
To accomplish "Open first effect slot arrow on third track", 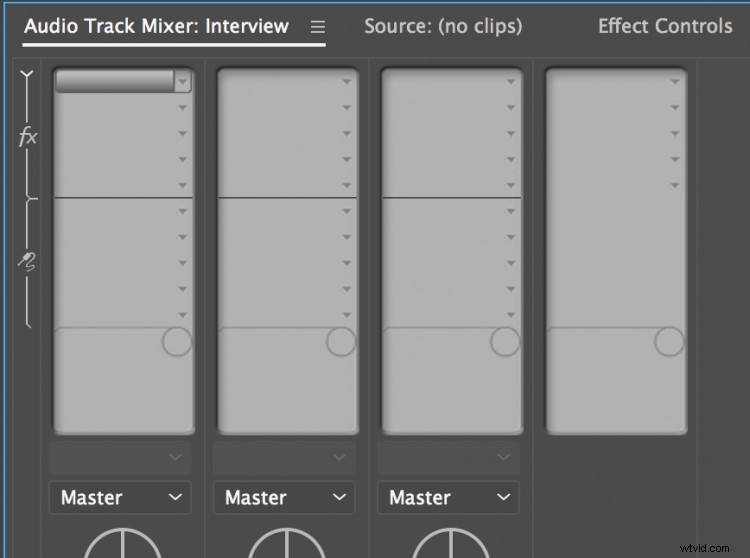I will 511,82.
